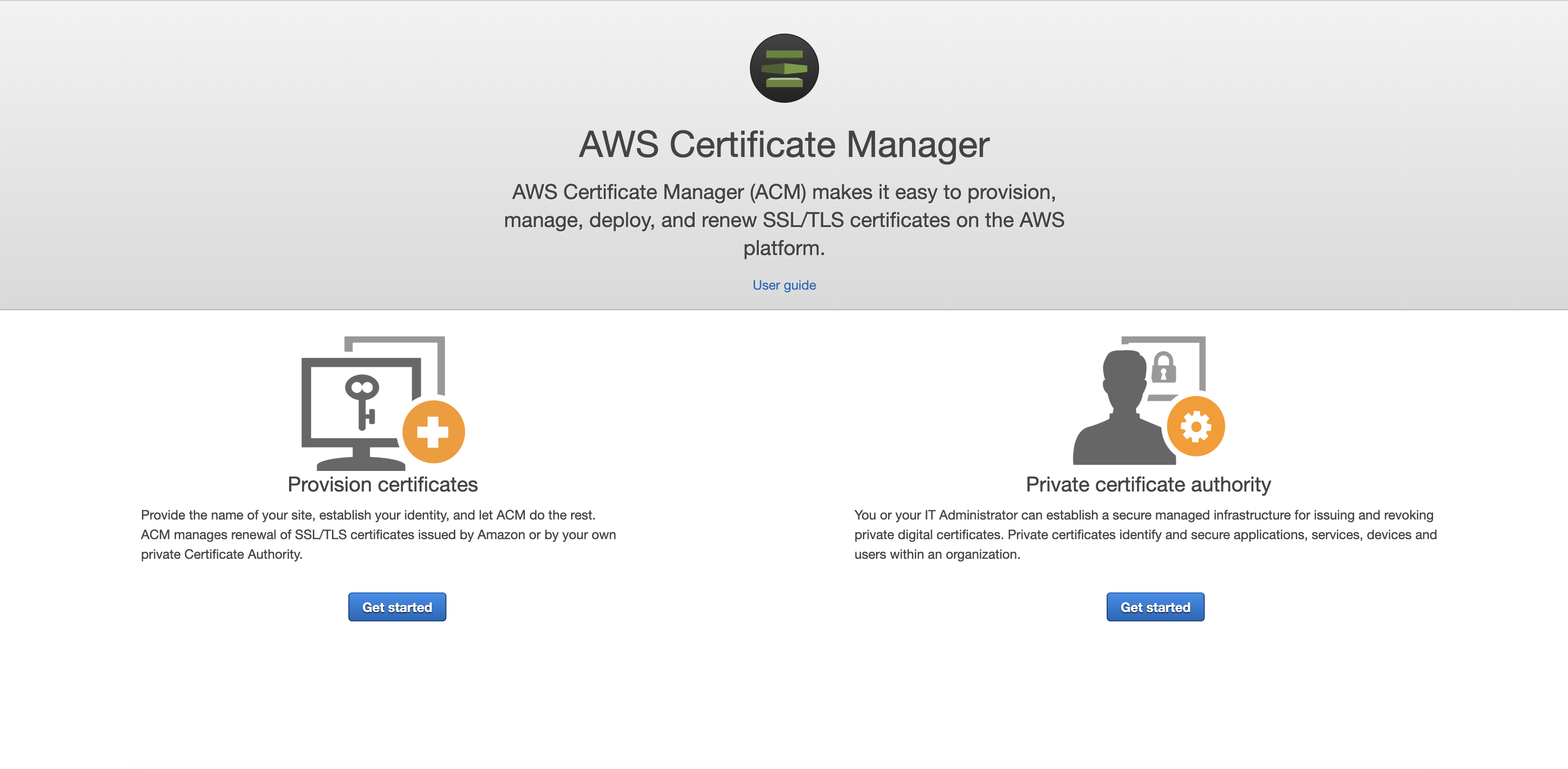Click the Private certificate authority heading
This screenshot has height=769, width=1568.
point(1148,484)
